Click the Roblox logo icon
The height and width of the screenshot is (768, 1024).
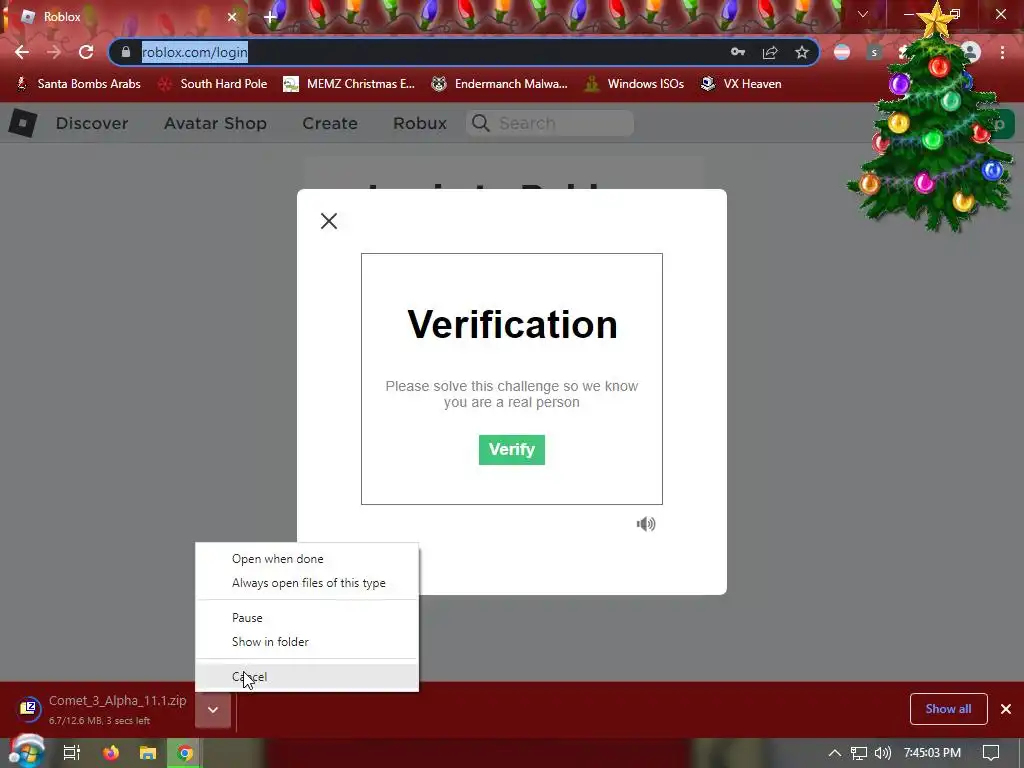point(23,123)
